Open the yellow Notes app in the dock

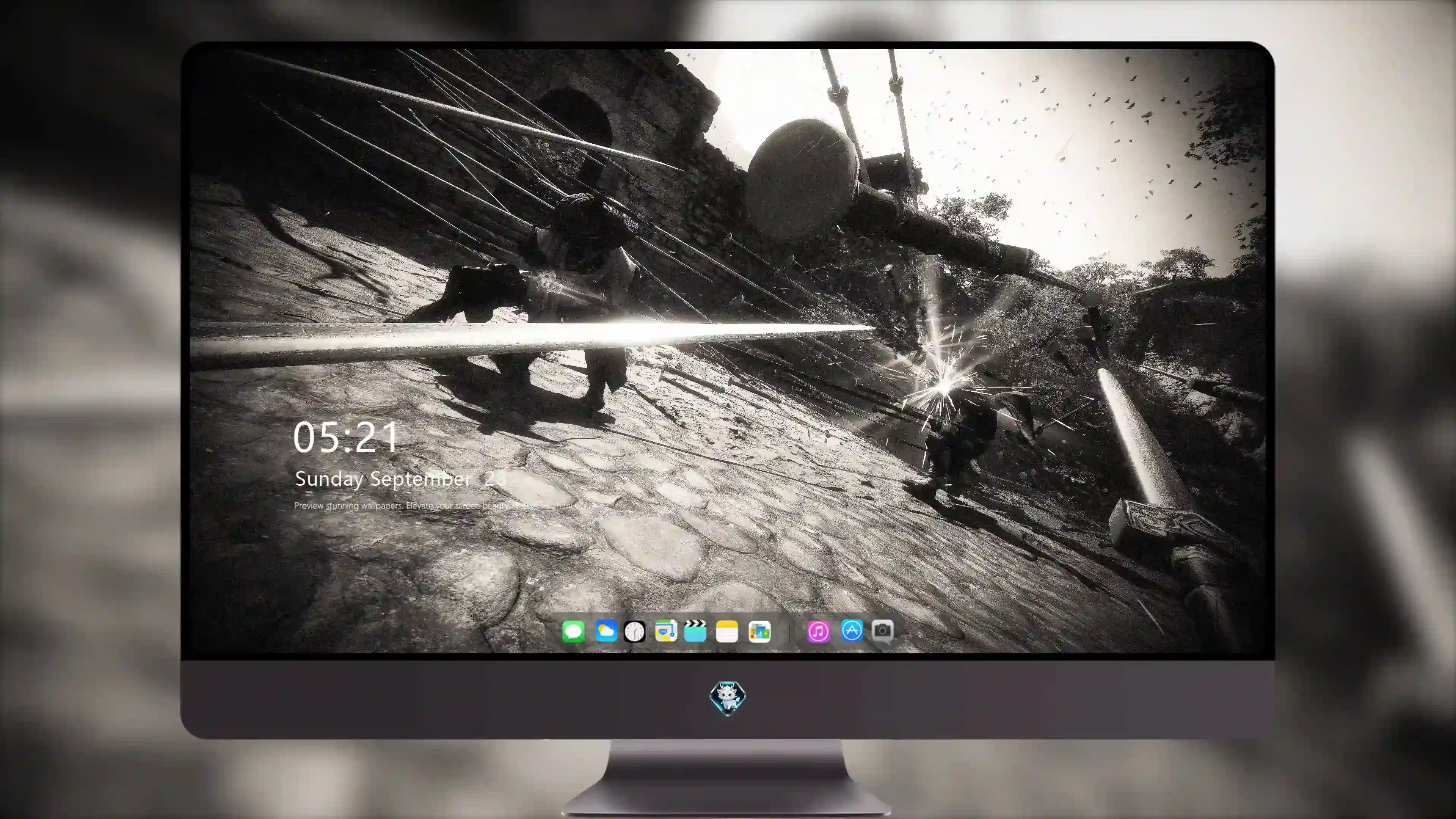click(727, 631)
